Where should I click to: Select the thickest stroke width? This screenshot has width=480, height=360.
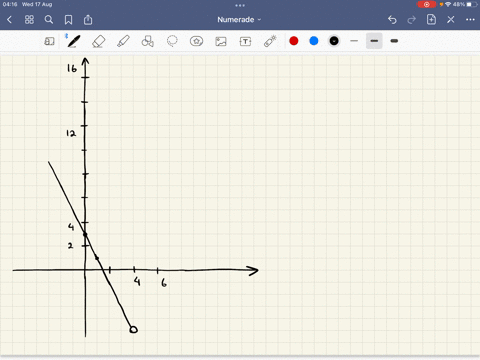[x=394, y=41]
